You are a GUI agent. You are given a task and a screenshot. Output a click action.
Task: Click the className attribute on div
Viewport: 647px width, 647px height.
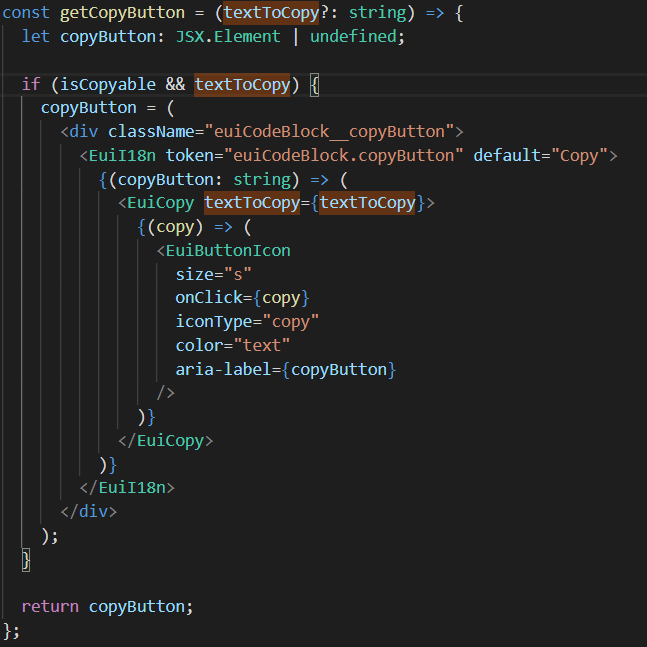pos(151,132)
